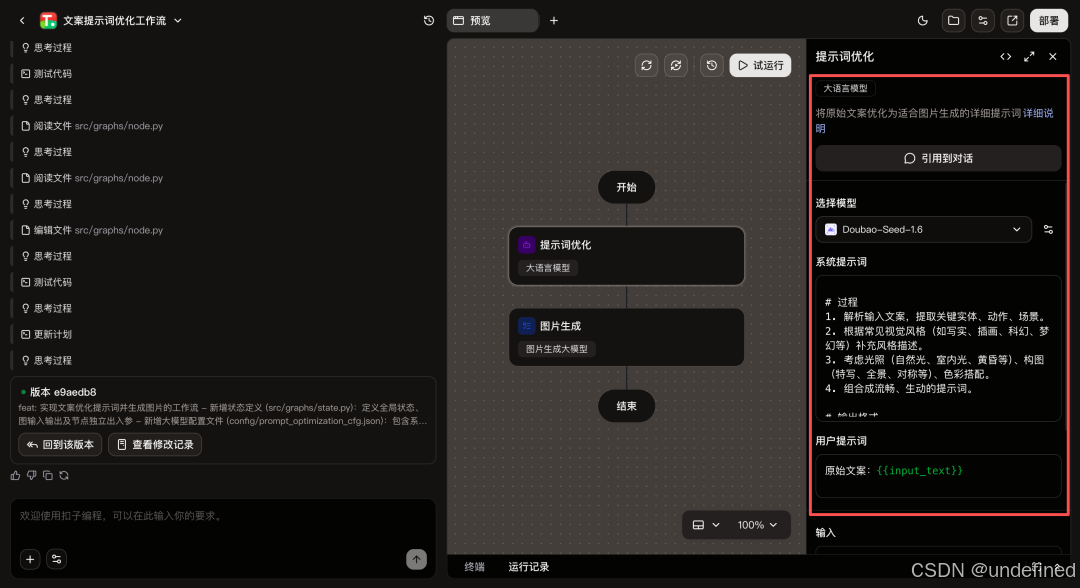Select the 结束 node
The width and height of the screenshot is (1080, 588).
pyautogui.click(x=626, y=406)
